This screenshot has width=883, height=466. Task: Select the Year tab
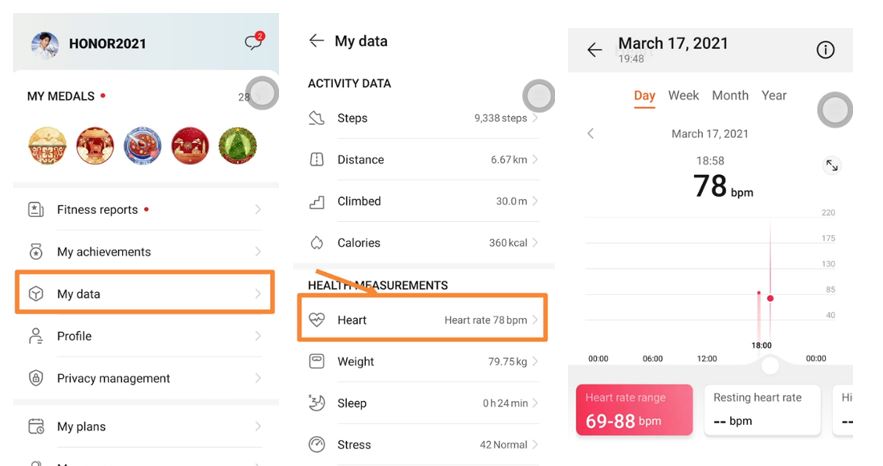[774, 96]
